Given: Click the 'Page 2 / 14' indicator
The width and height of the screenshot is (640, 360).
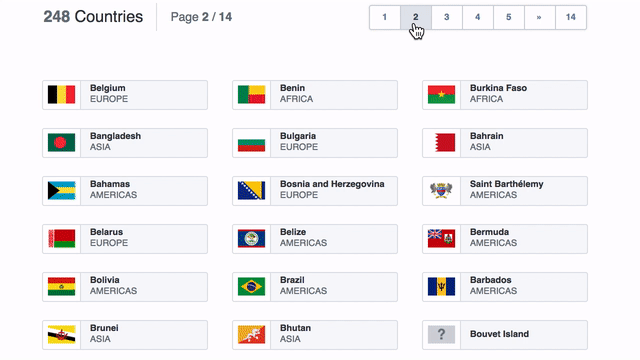Looking at the screenshot, I should (x=201, y=17).
